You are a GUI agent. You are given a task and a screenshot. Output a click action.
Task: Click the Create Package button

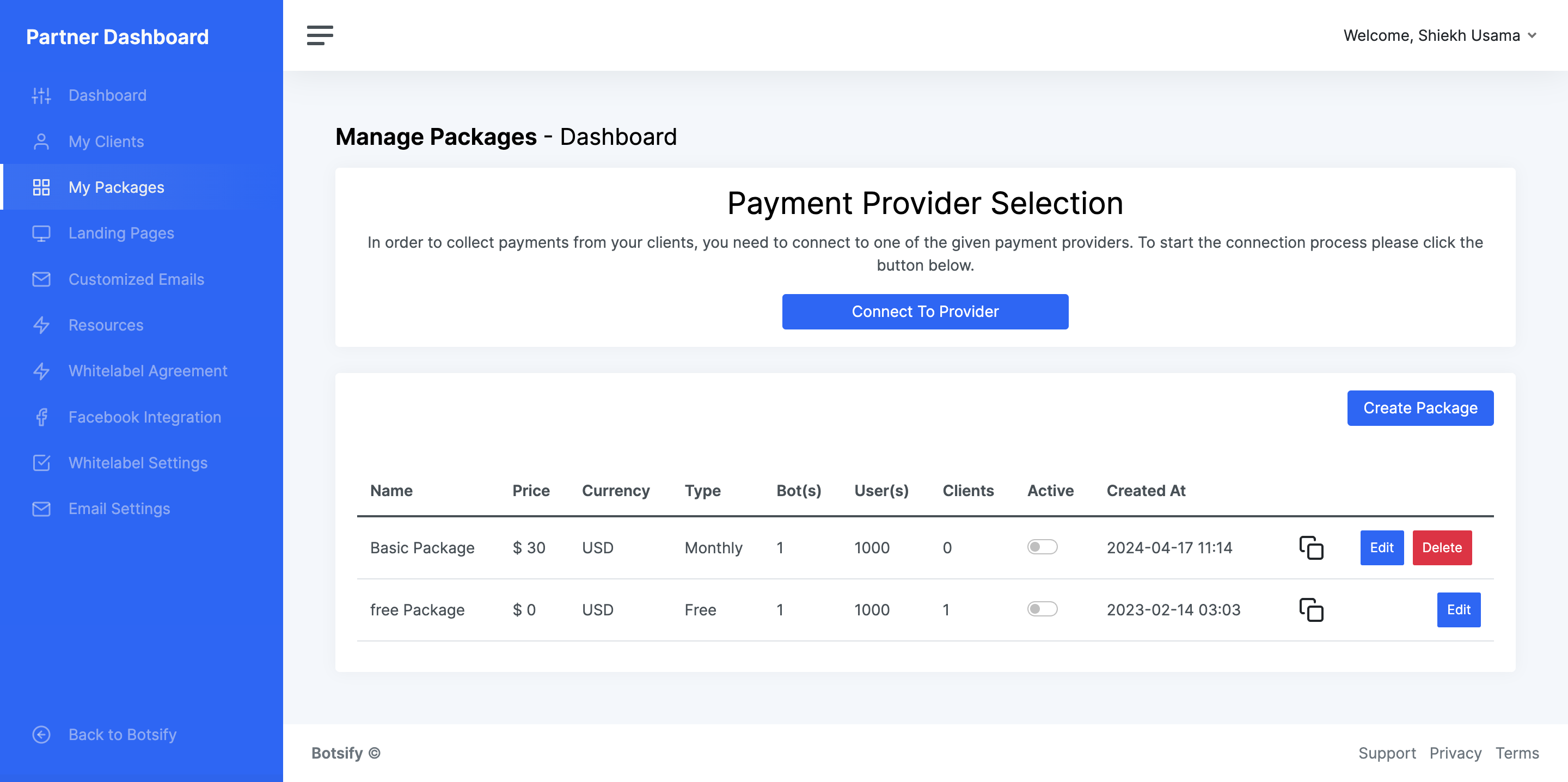click(1420, 408)
